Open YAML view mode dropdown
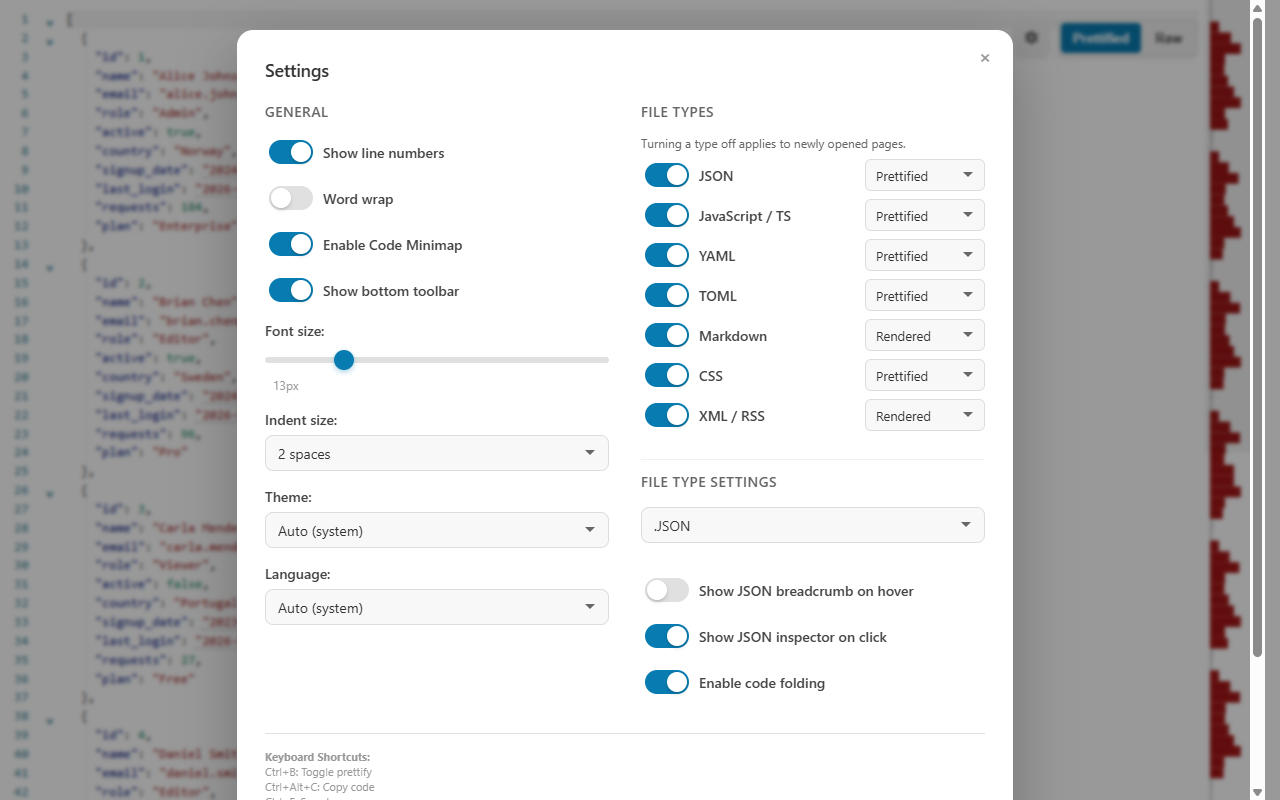The image size is (1280, 800). tap(925, 256)
